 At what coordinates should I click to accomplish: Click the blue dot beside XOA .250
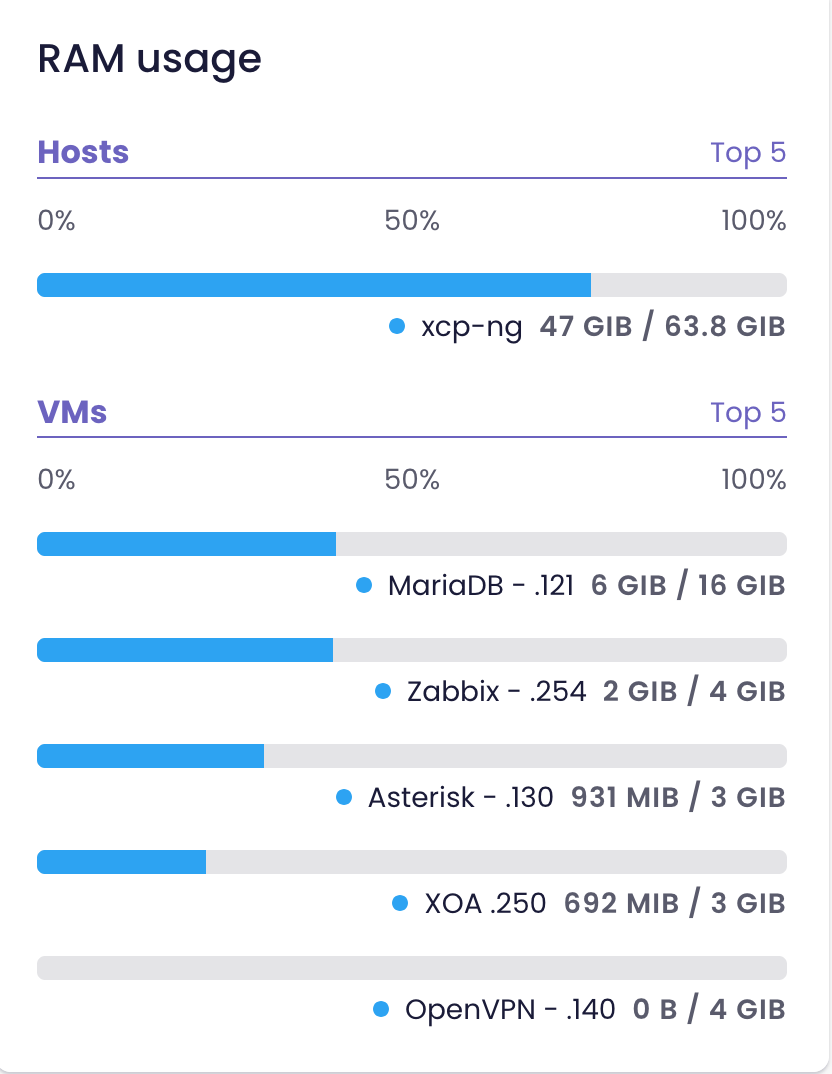400,903
